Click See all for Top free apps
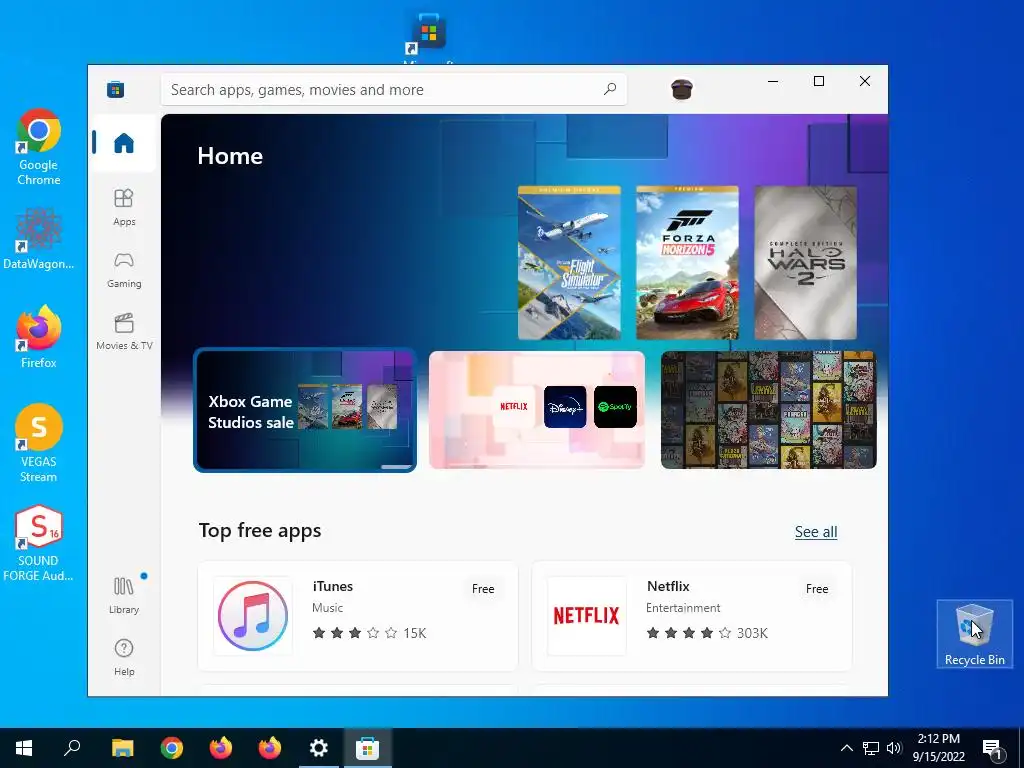1024x768 pixels. pyautogui.click(x=816, y=532)
